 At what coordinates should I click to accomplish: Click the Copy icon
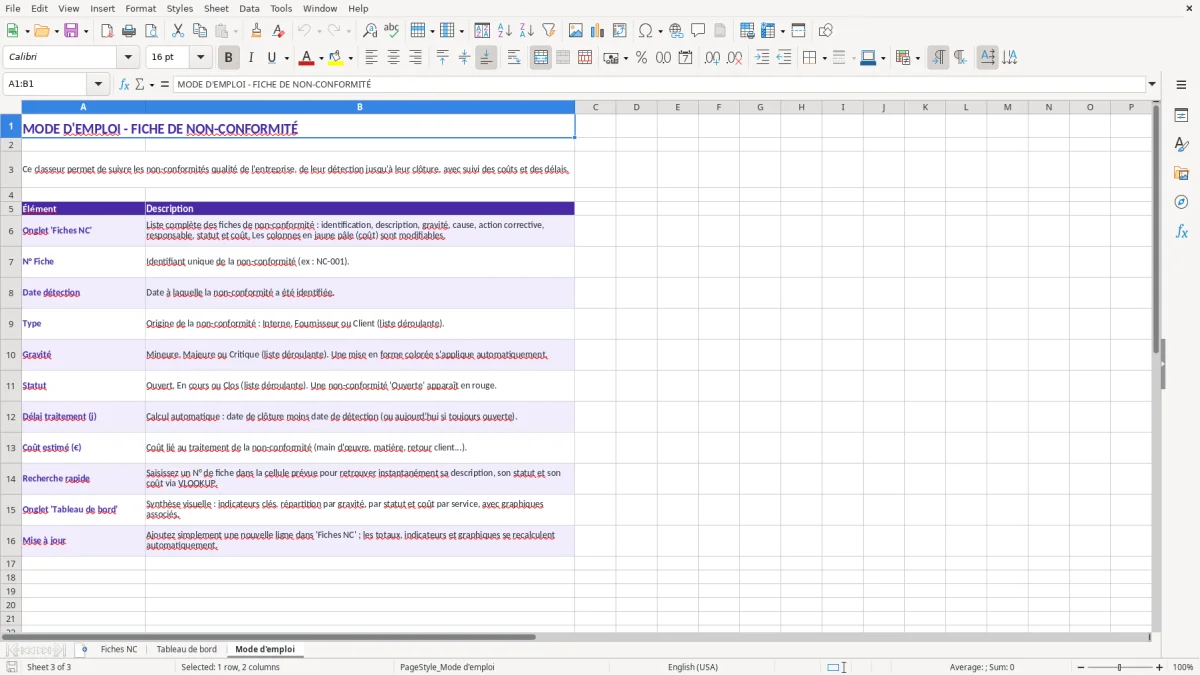coord(200,31)
